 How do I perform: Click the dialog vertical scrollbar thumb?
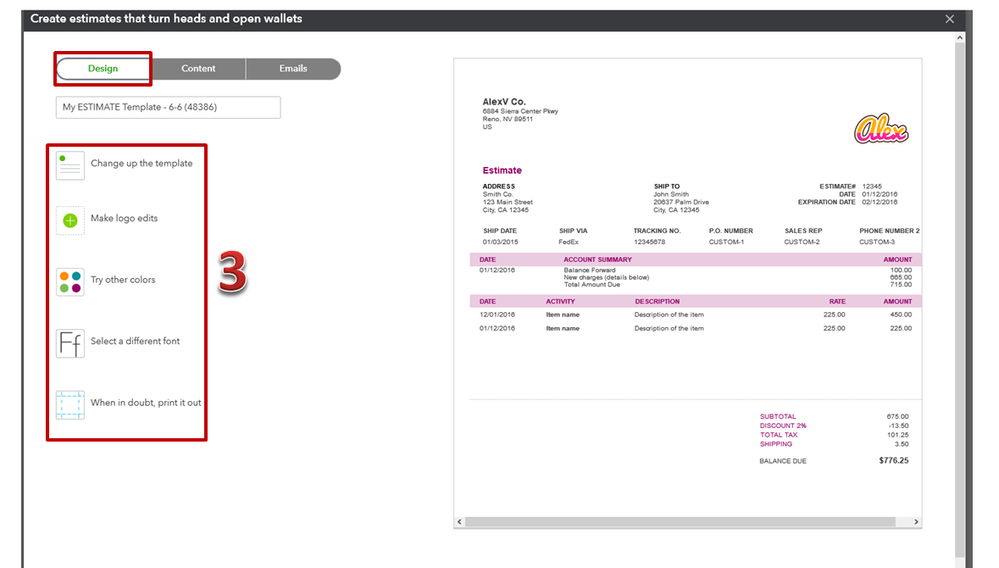pyautogui.click(x=960, y=299)
